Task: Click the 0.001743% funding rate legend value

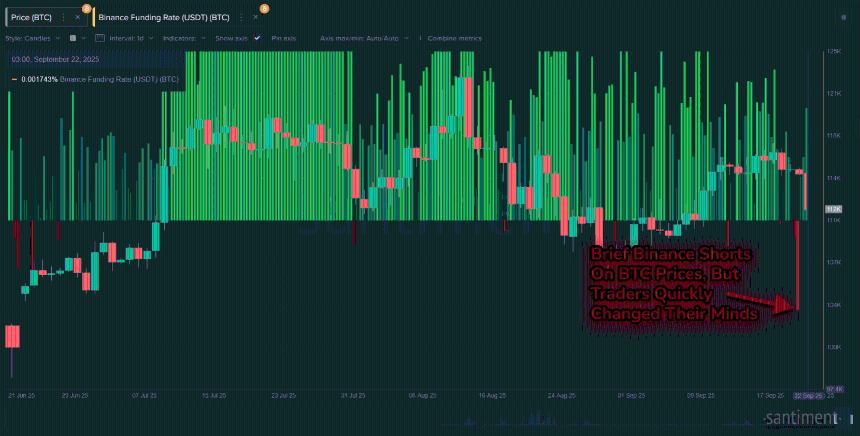Action: [x=39, y=80]
